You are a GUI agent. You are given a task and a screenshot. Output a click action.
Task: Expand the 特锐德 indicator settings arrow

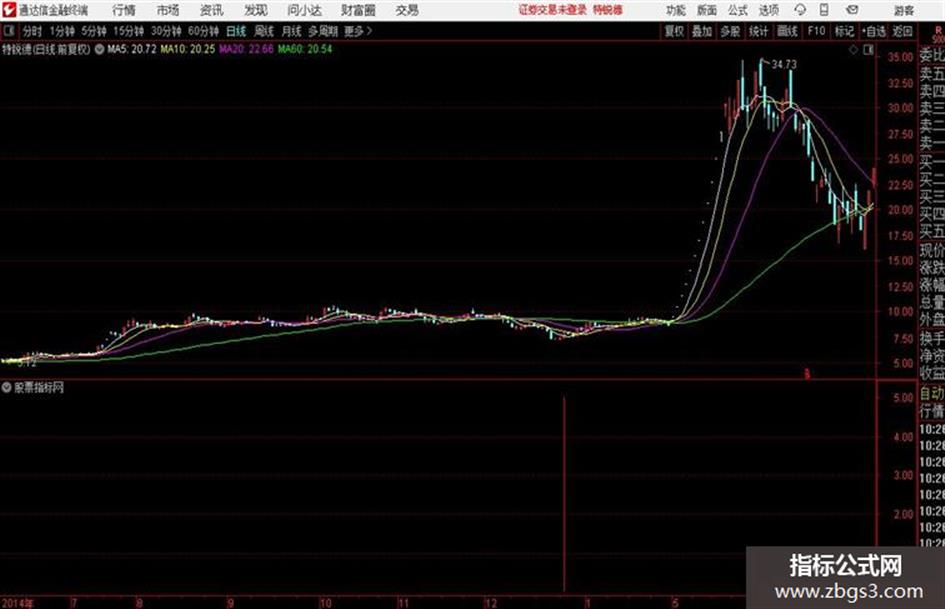coord(99,49)
